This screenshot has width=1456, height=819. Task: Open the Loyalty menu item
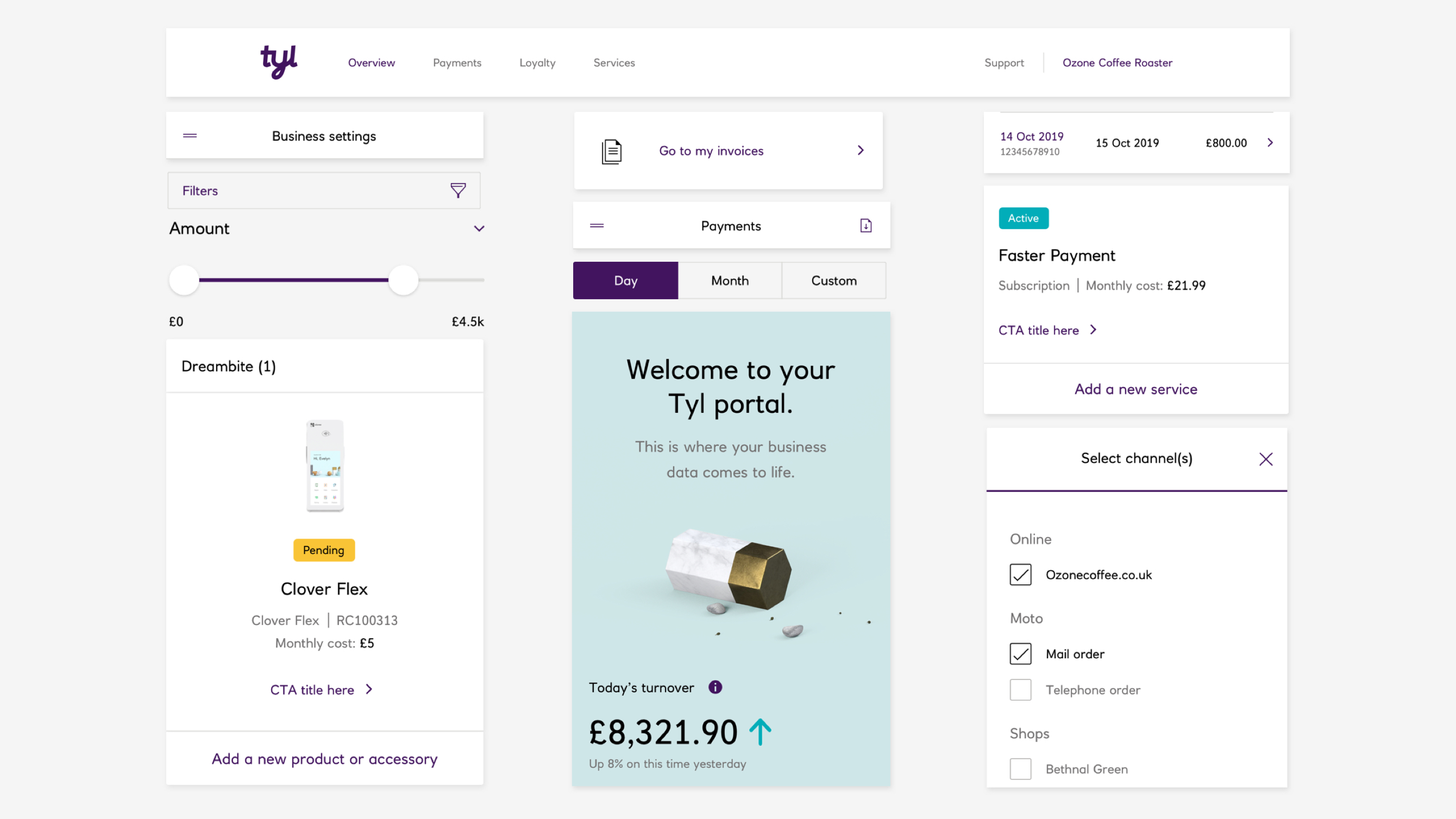click(537, 63)
